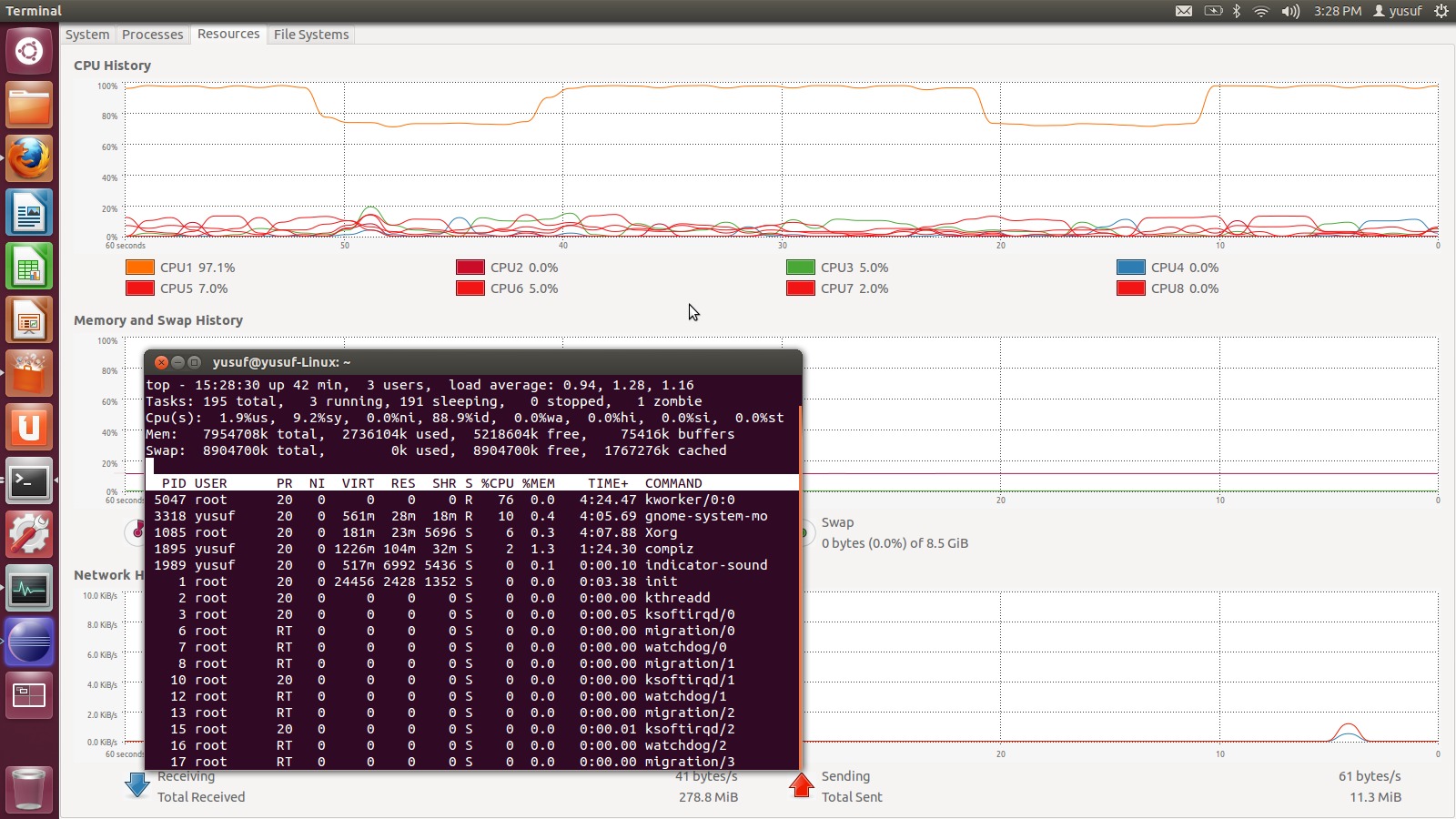This screenshot has width=1456, height=819.
Task: Open Firefox from the launcher
Action: (x=28, y=157)
